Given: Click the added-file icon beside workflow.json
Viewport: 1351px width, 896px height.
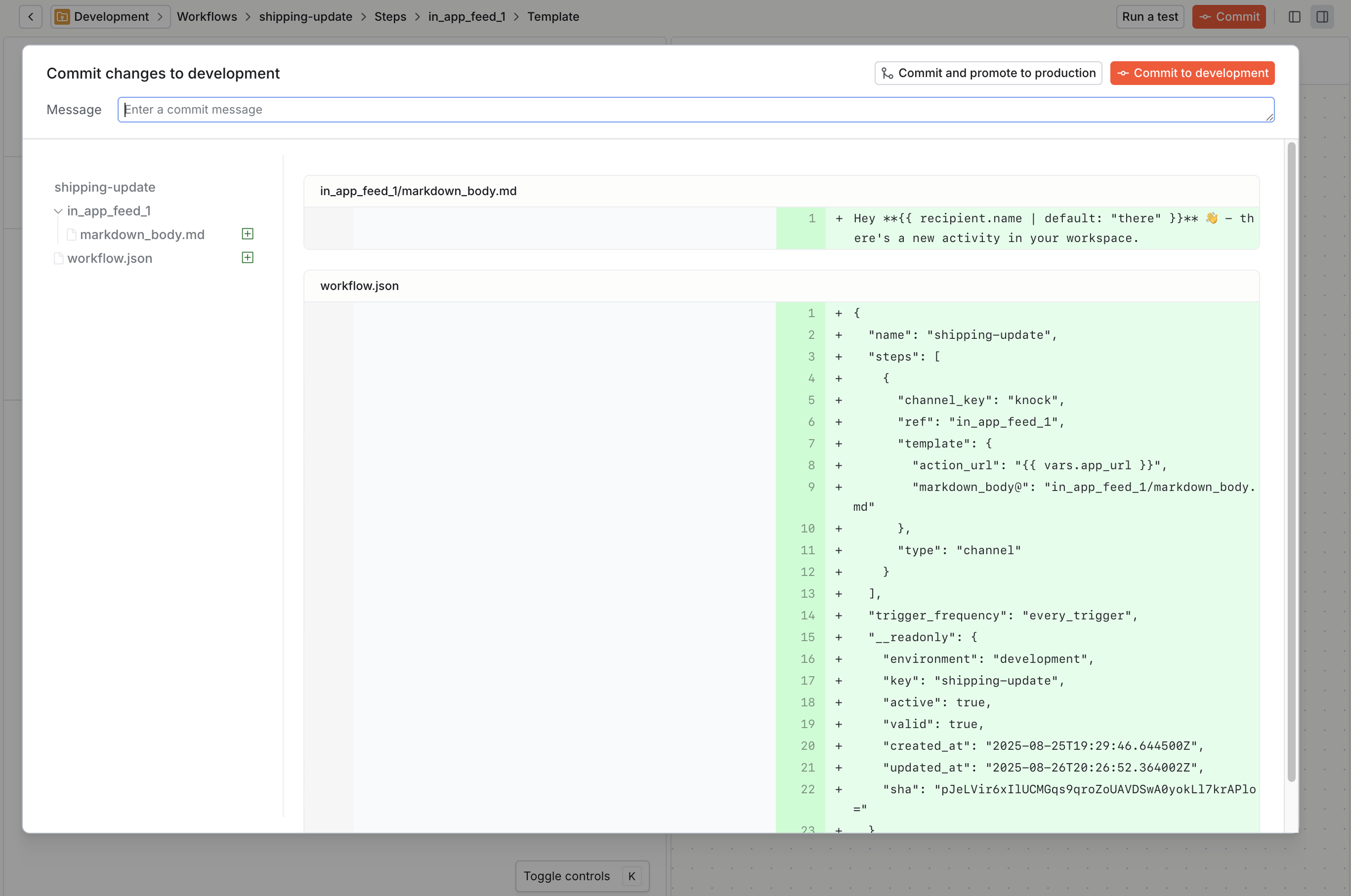Looking at the screenshot, I should 248,258.
